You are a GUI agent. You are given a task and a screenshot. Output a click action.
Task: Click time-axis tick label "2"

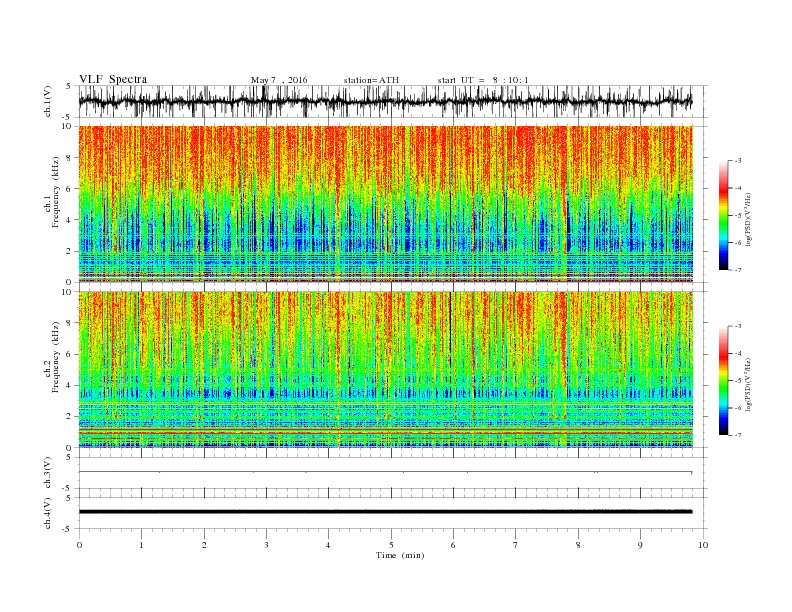[x=204, y=545]
